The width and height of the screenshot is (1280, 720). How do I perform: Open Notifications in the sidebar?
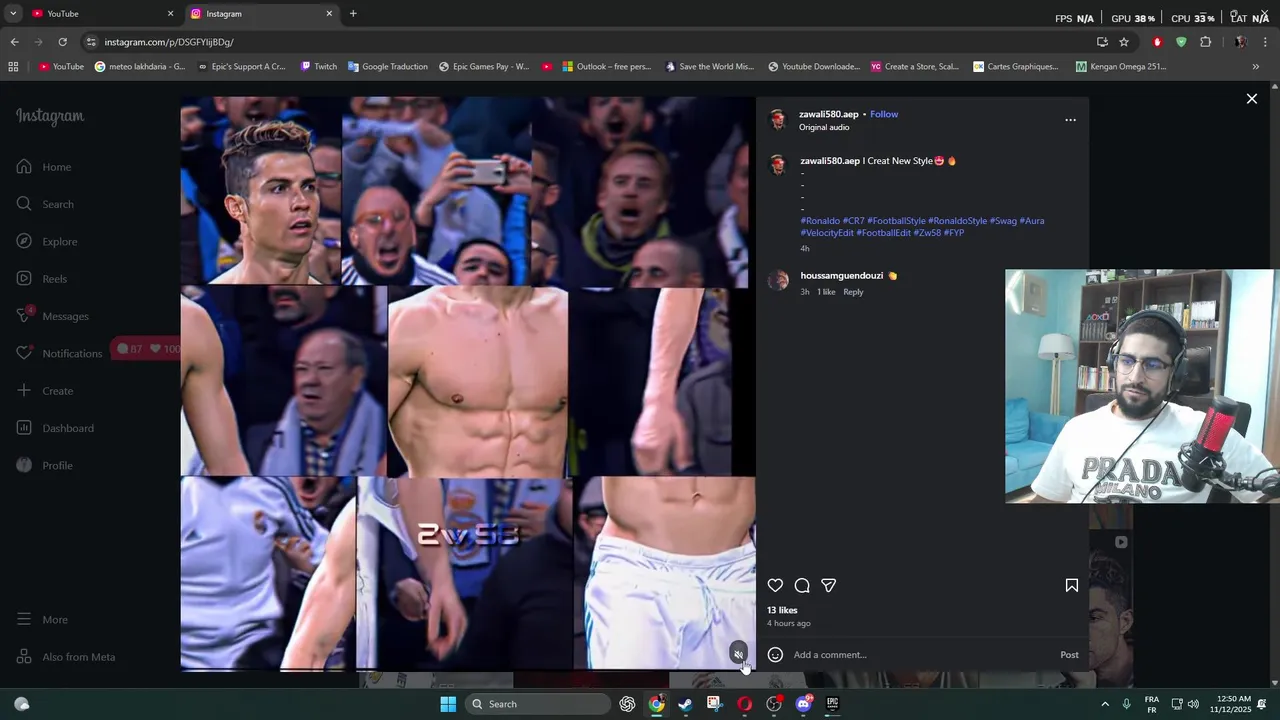[59, 353]
